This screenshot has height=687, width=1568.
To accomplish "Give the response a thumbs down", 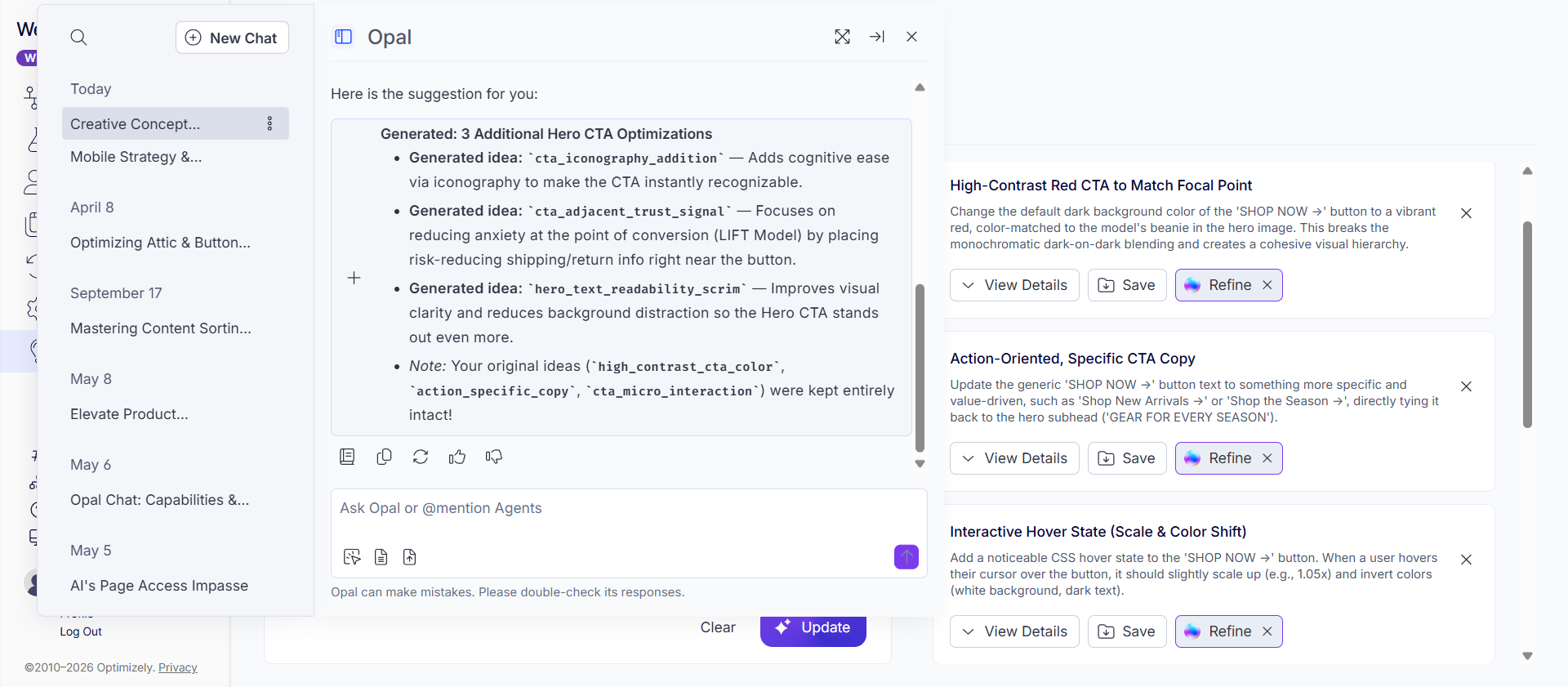I will [x=494, y=457].
